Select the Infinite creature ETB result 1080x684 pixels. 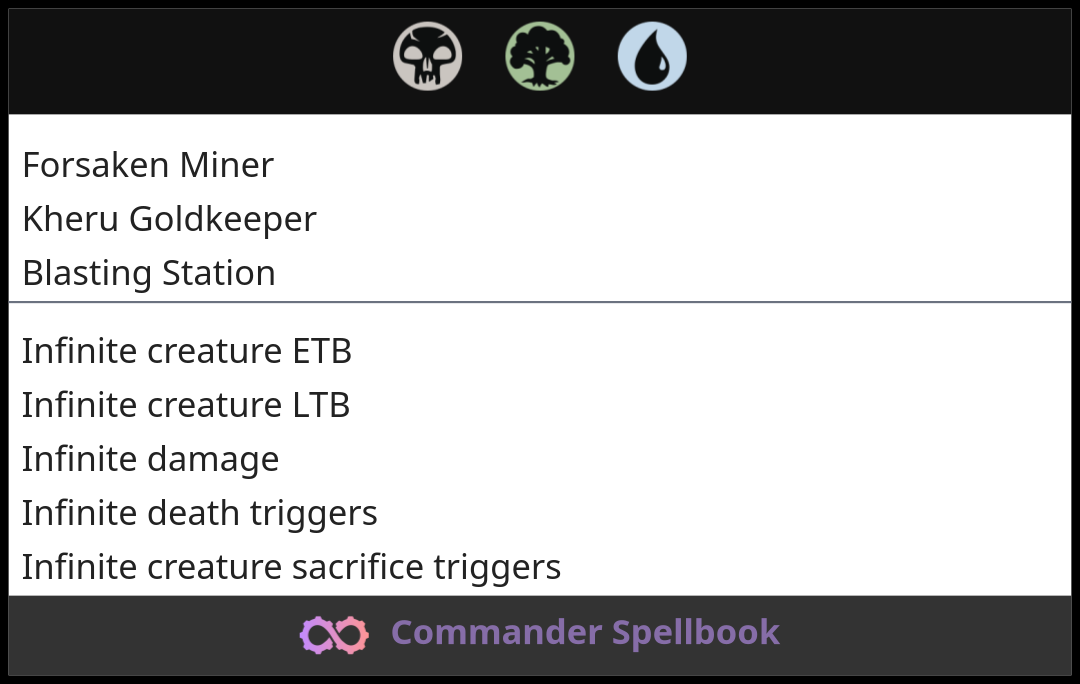pos(187,351)
